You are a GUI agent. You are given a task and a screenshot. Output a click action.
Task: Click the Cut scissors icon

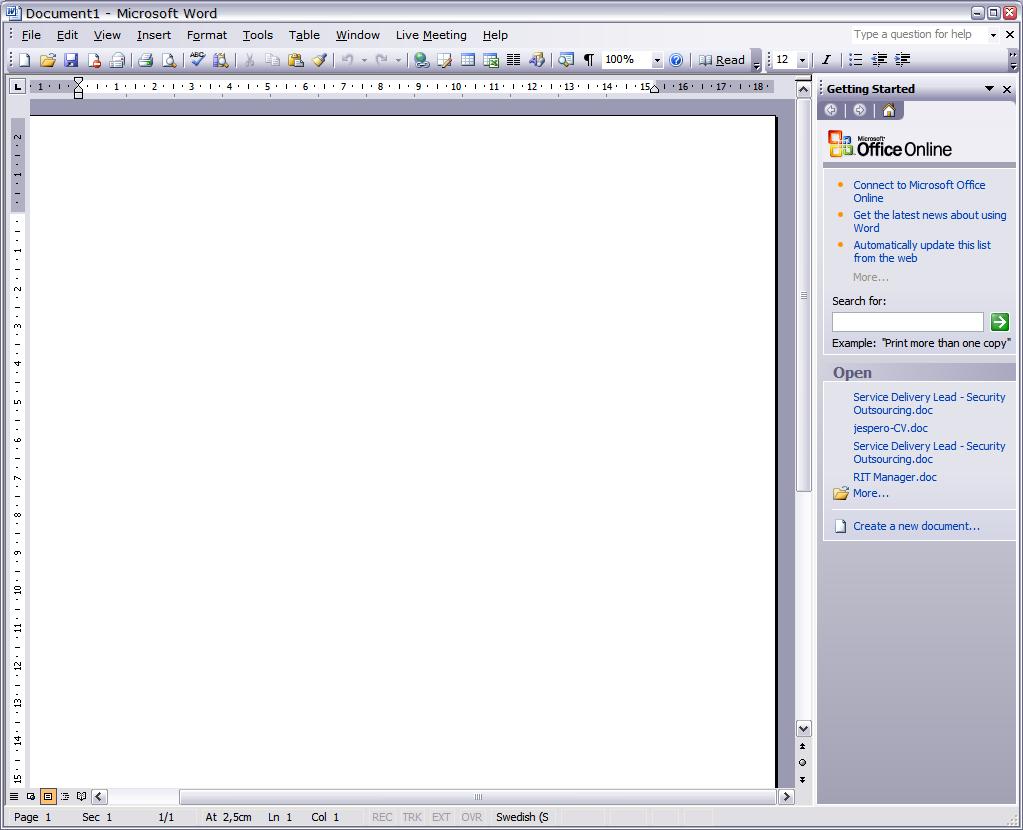pyautogui.click(x=249, y=60)
